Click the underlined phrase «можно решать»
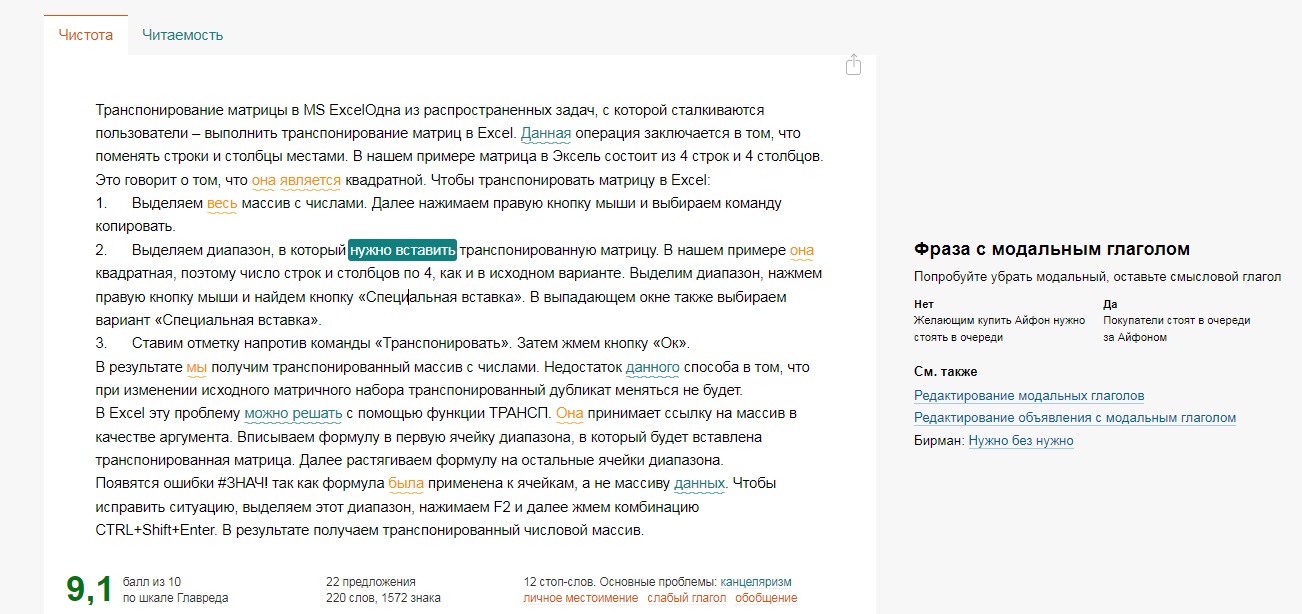Screen dimensions: 1302x614 293,413
